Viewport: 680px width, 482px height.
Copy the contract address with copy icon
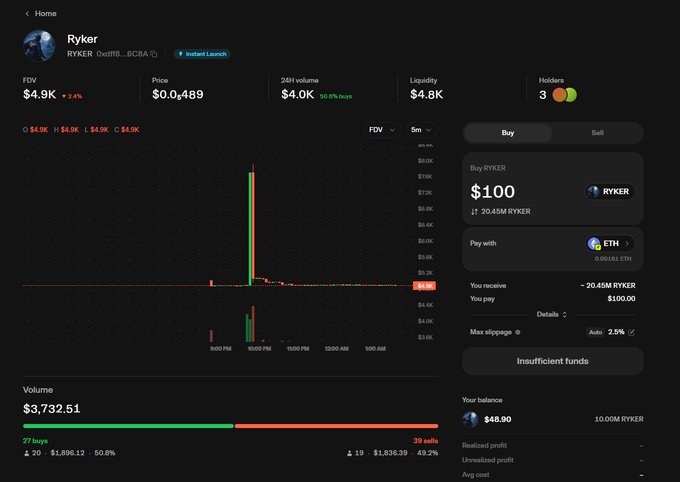[154, 54]
